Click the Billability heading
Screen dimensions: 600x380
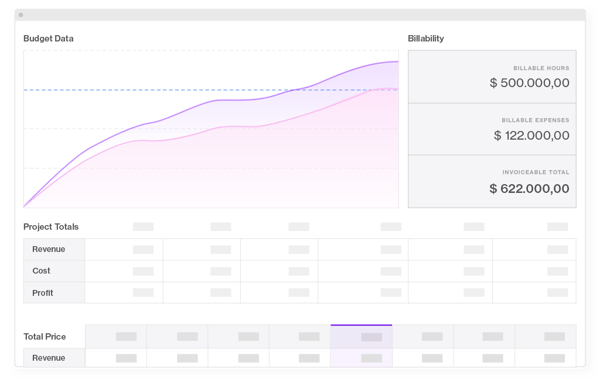click(426, 38)
